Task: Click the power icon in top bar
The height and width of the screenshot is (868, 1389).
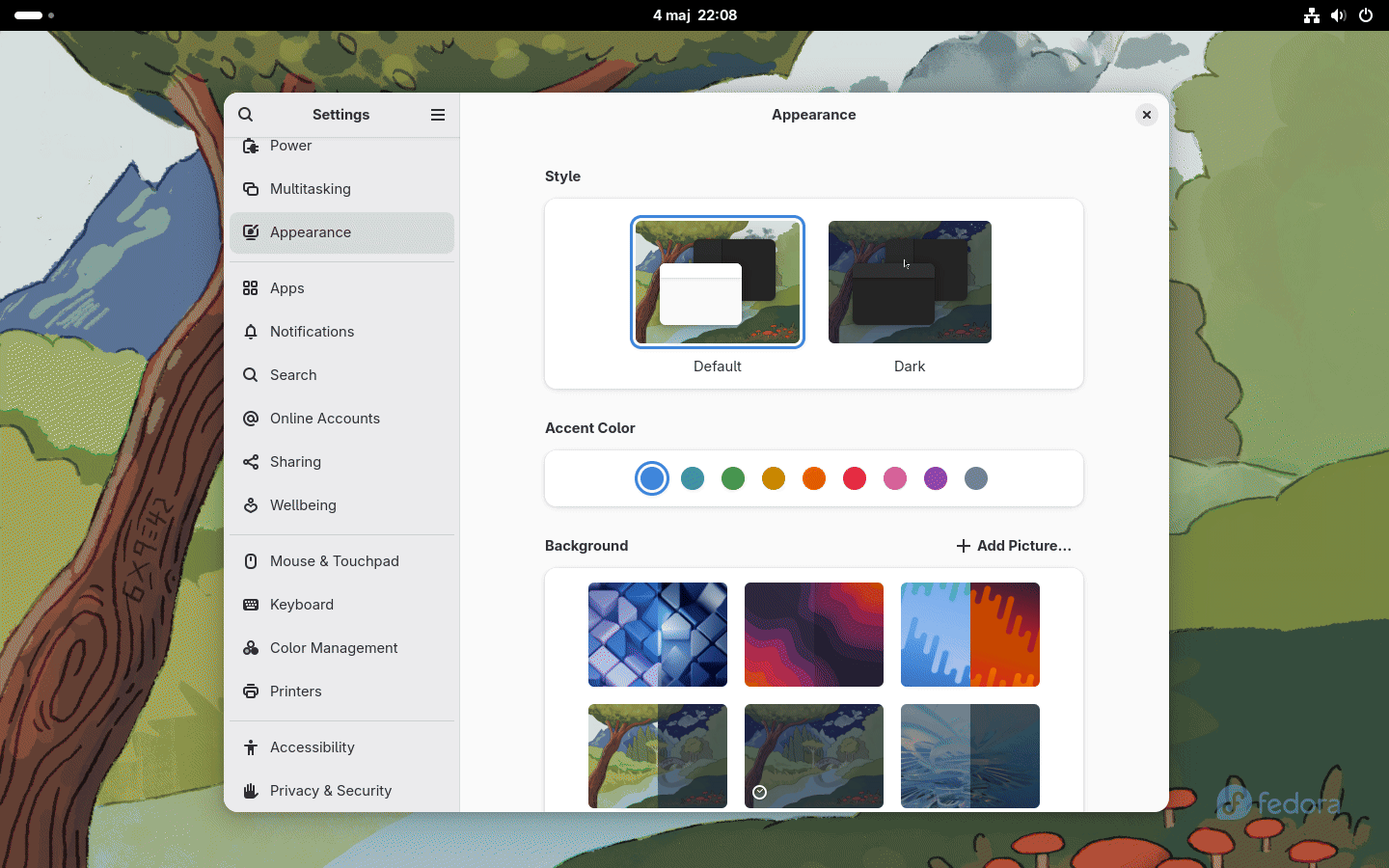Action: click(1366, 15)
